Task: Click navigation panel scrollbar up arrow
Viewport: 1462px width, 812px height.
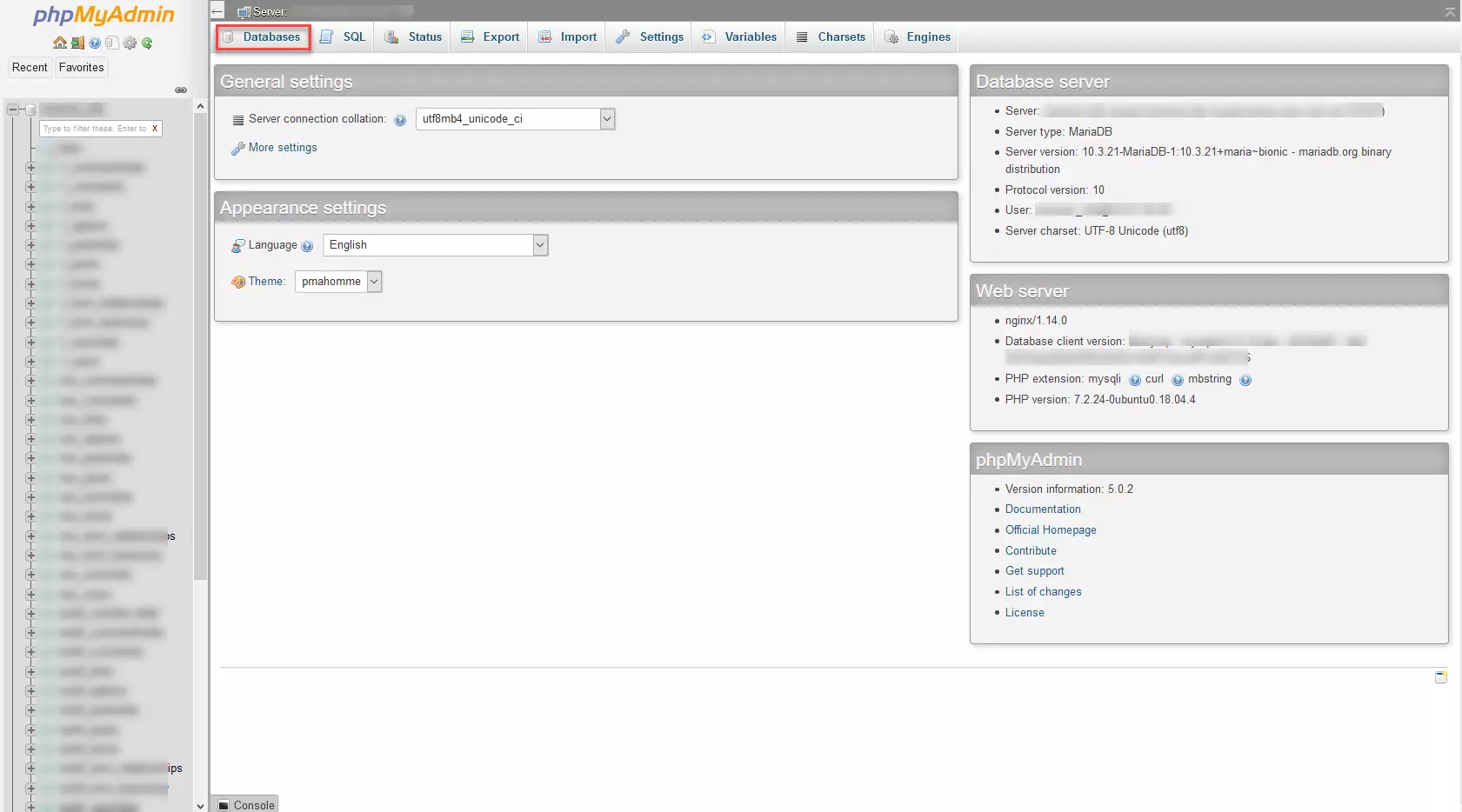Action: (x=201, y=106)
